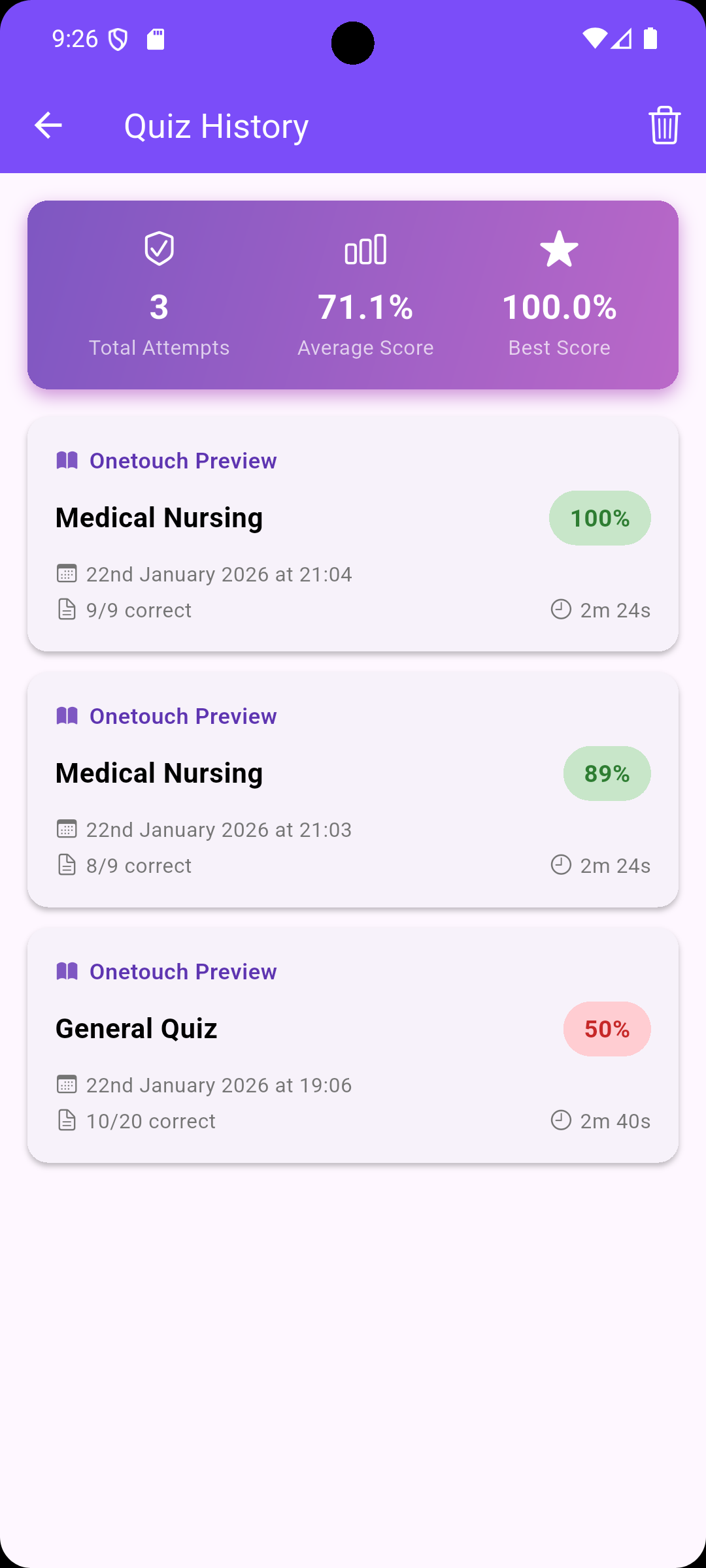Click the Quiz History title
The width and height of the screenshot is (706, 1568).
click(x=216, y=126)
